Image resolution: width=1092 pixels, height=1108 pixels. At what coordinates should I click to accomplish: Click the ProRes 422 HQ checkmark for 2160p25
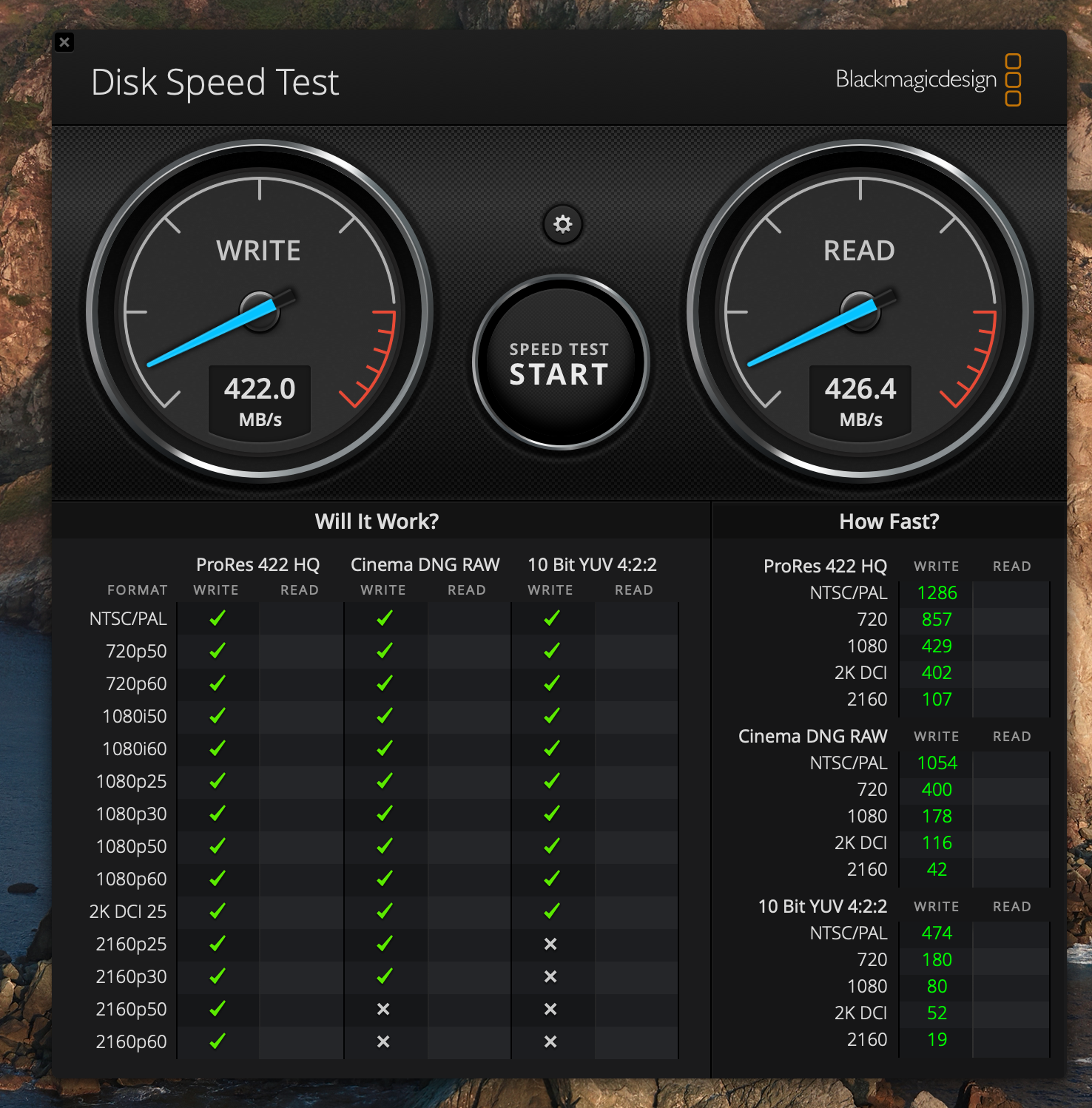[218, 944]
